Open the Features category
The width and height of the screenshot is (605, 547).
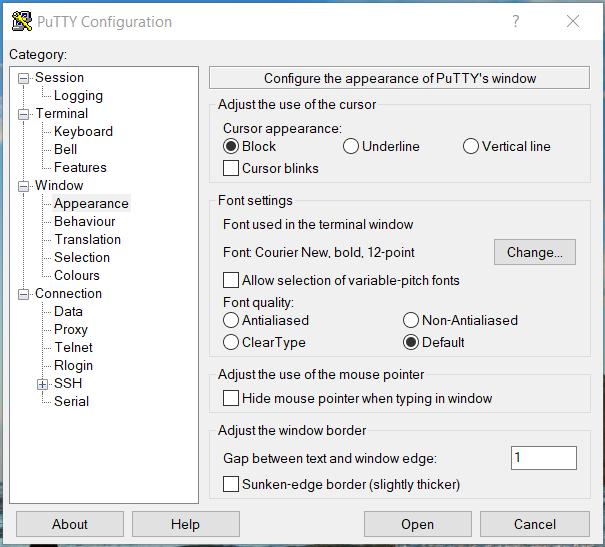[80, 167]
